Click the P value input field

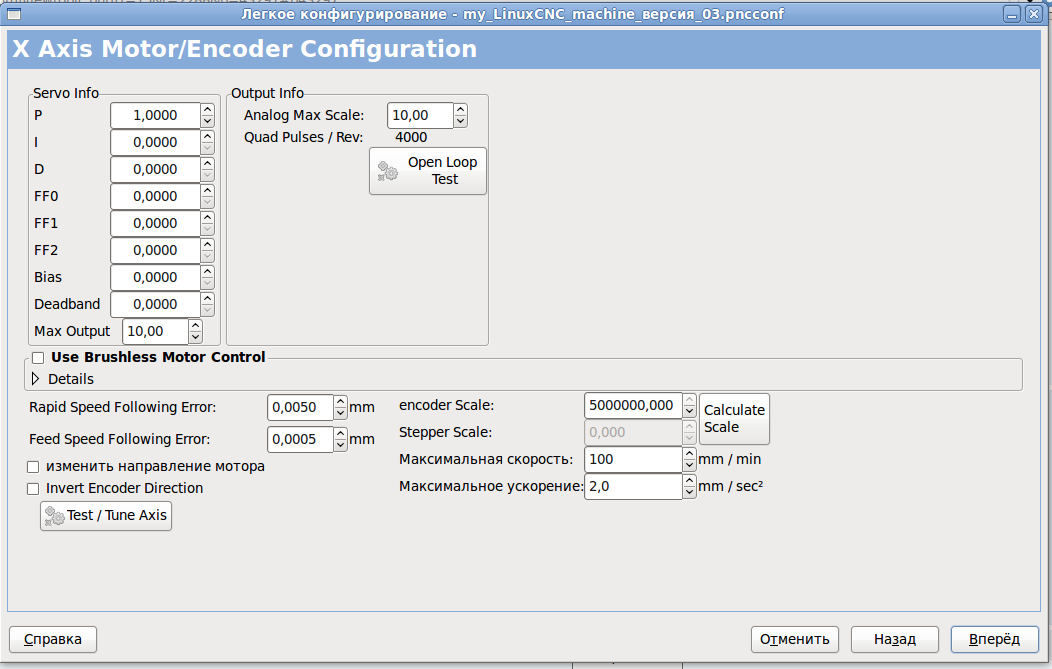click(x=155, y=115)
